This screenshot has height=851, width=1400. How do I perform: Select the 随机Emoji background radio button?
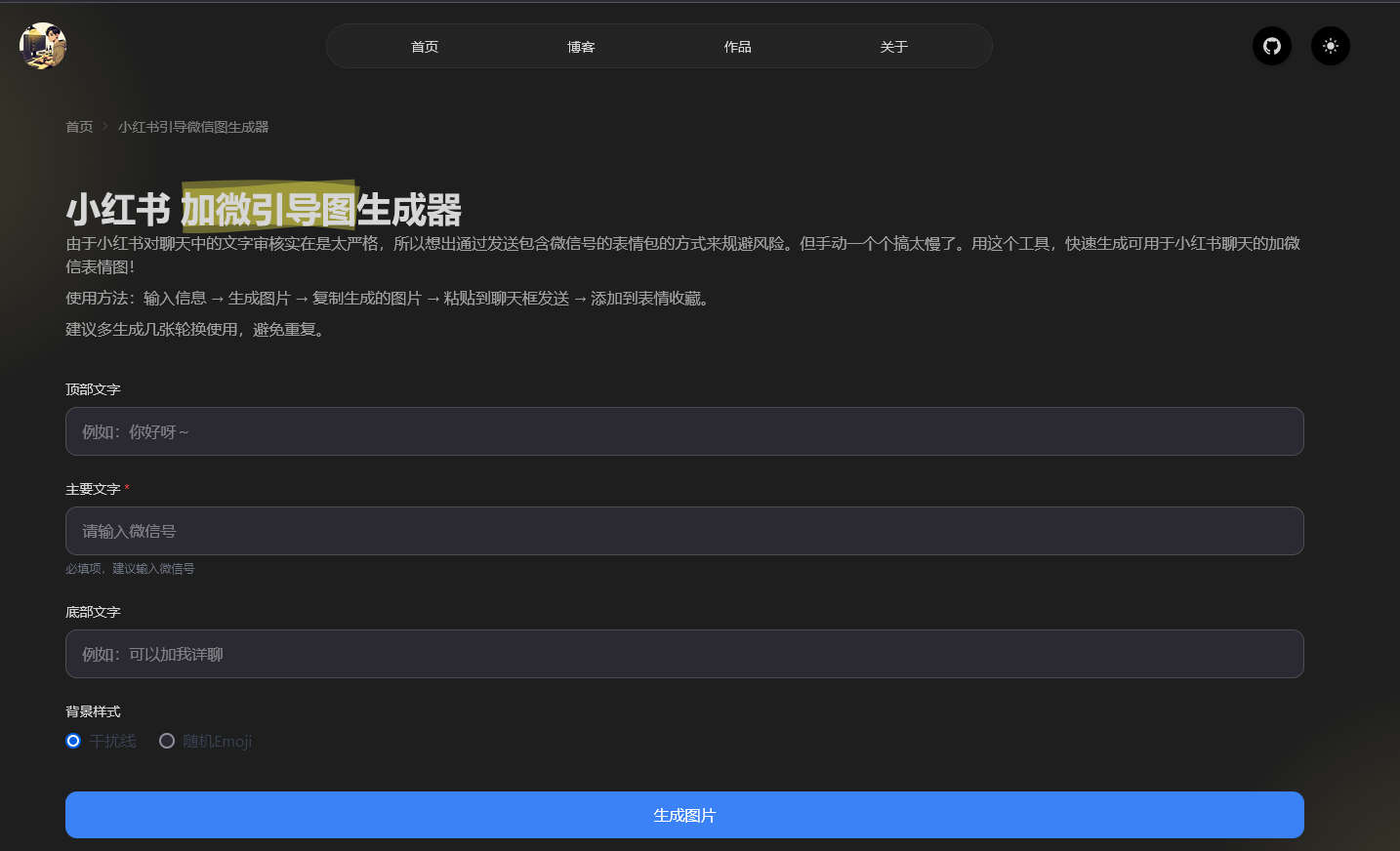click(167, 741)
